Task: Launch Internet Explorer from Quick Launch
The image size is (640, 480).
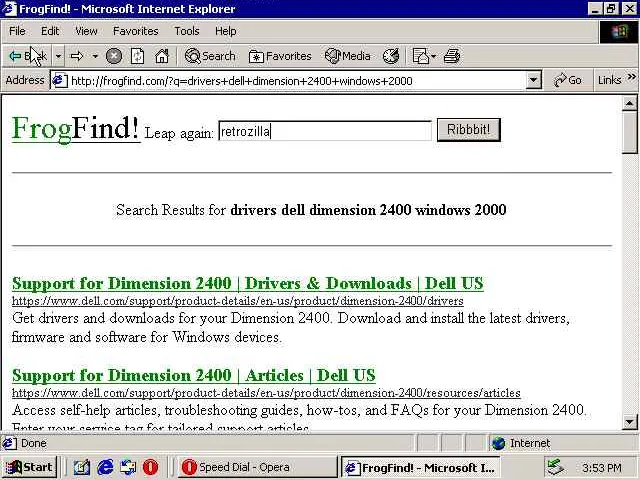Action: [x=105, y=467]
